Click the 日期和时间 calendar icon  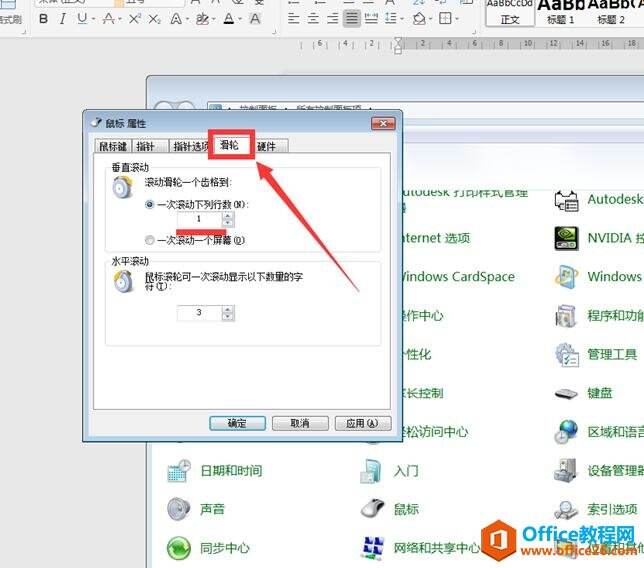(x=179, y=471)
